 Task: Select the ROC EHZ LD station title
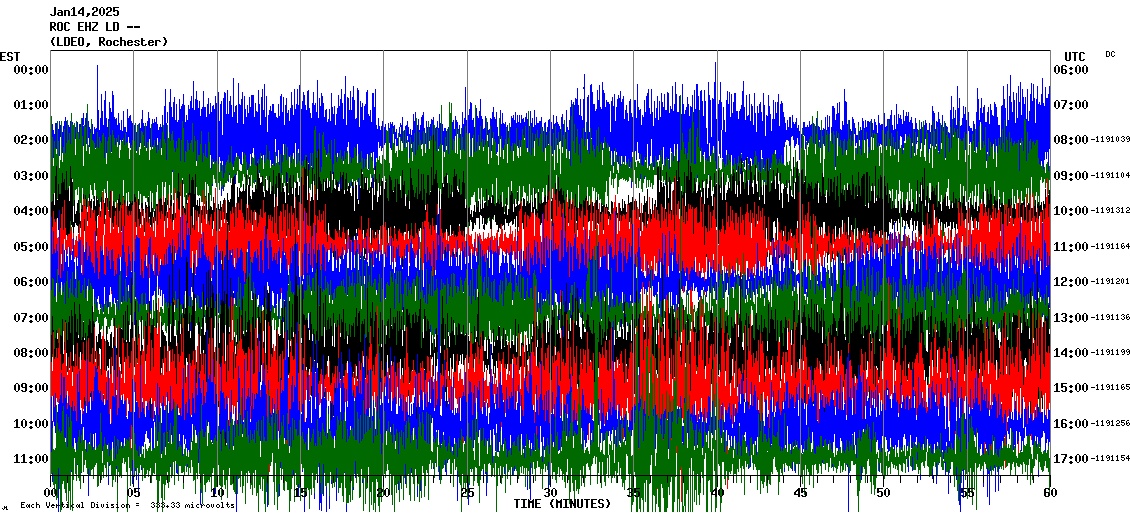pos(95,27)
